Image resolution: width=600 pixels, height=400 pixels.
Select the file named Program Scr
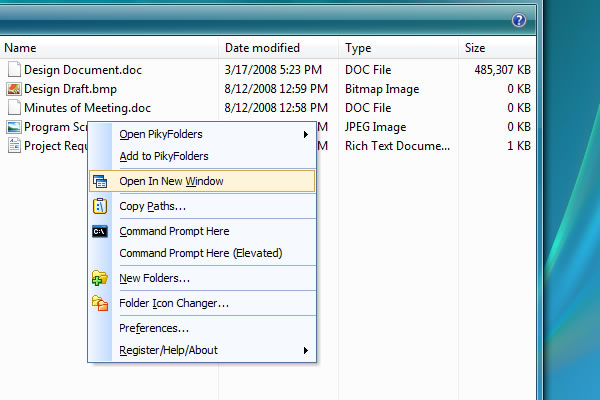click(55, 127)
